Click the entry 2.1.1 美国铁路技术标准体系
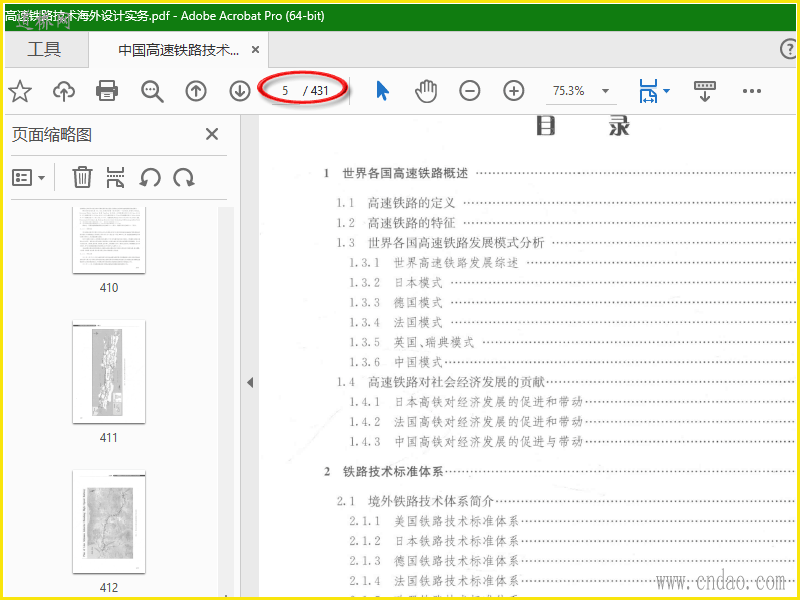This screenshot has width=800, height=600. pos(434,521)
